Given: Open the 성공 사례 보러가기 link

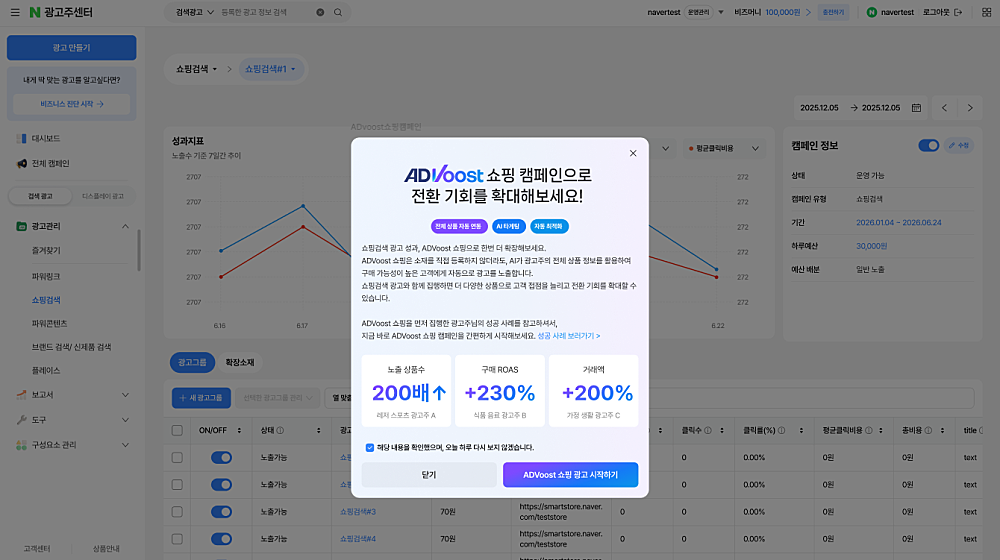Looking at the screenshot, I should coord(568,335).
